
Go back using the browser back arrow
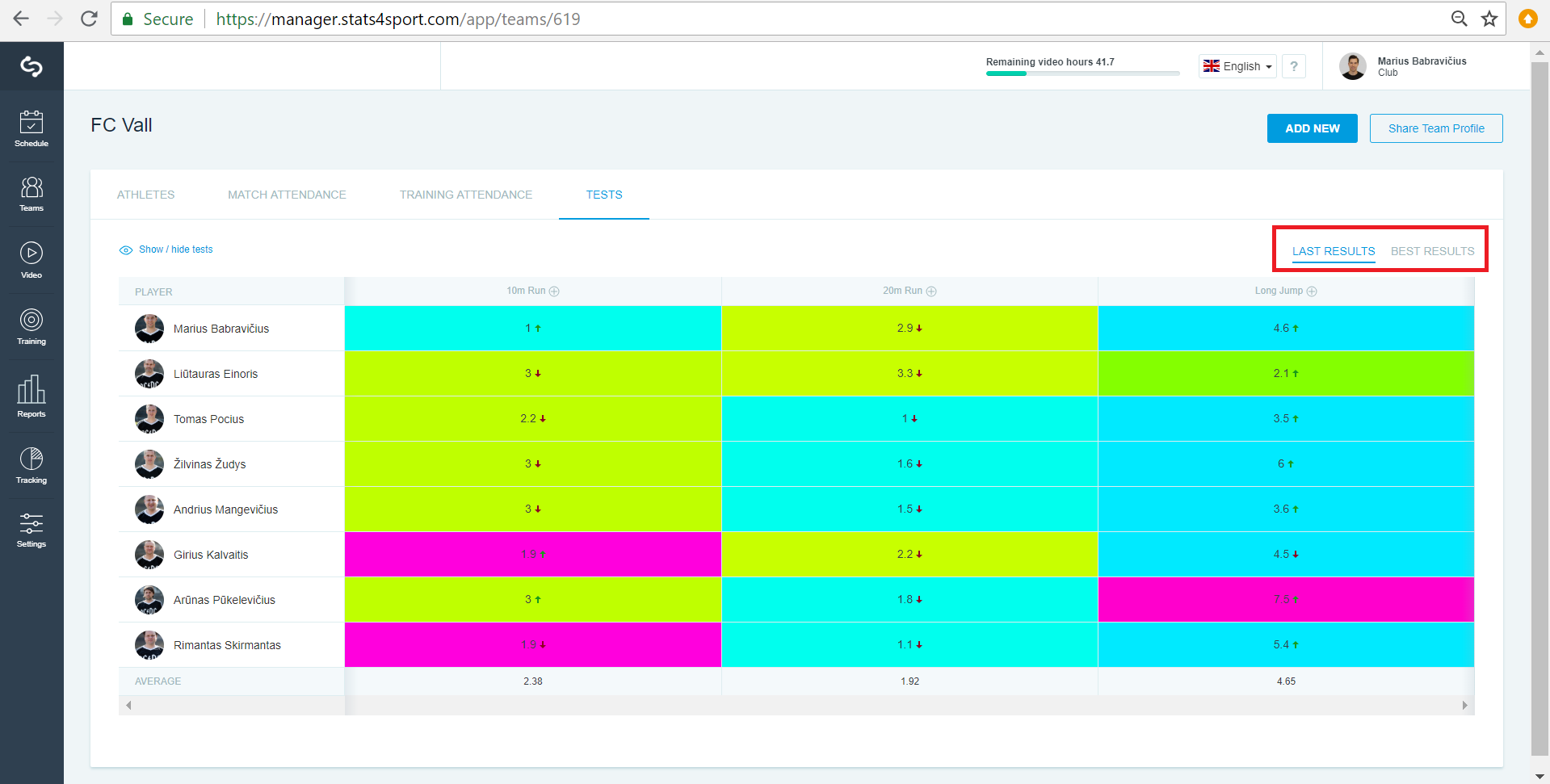[21, 19]
